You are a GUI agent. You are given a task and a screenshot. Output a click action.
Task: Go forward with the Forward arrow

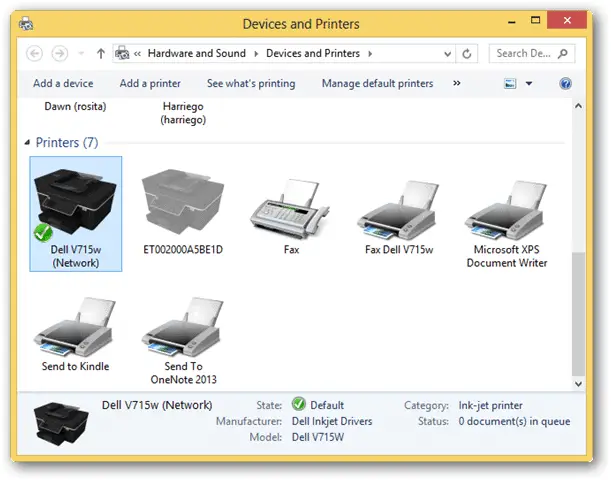60,53
